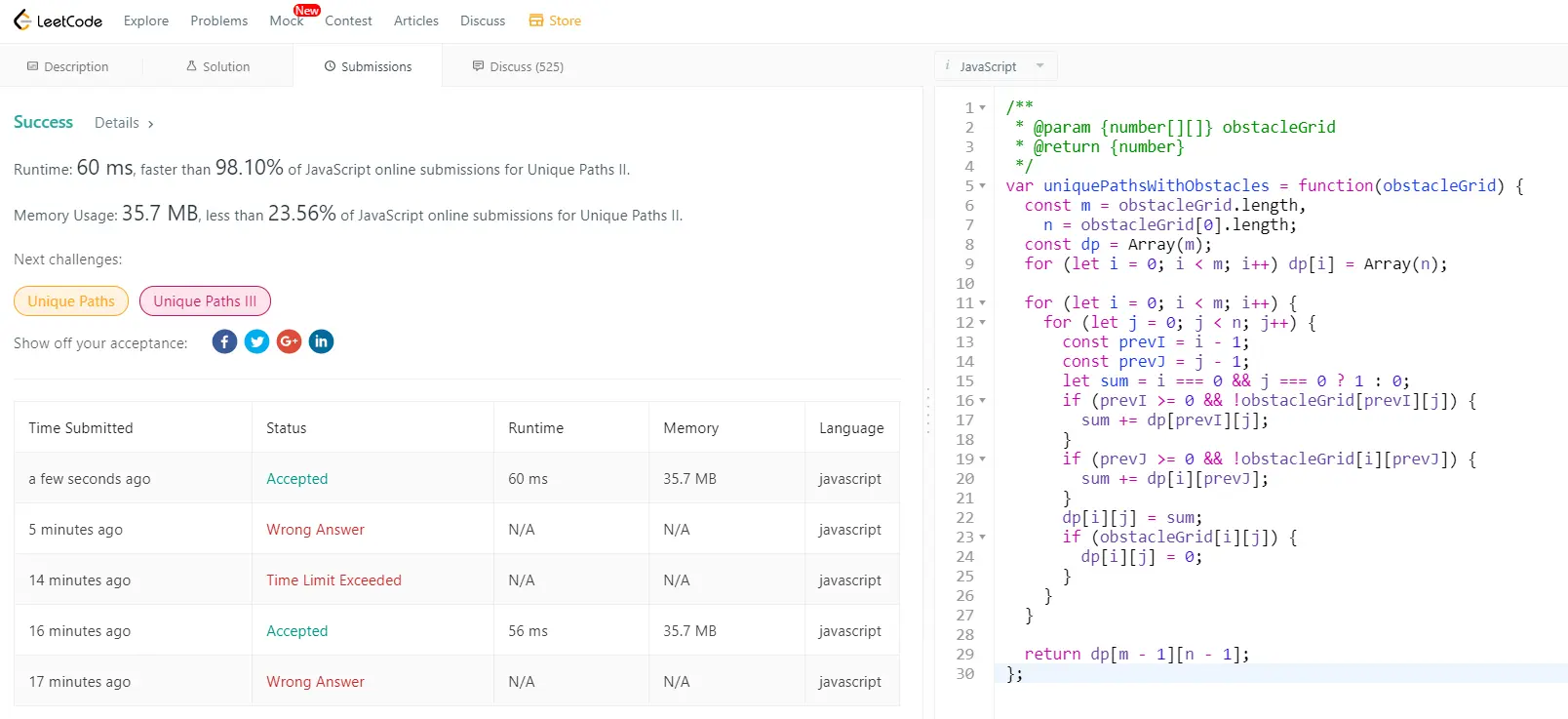Fold the if block at line 16
Screen dimensions: 1568x719
(x=982, y=401)
